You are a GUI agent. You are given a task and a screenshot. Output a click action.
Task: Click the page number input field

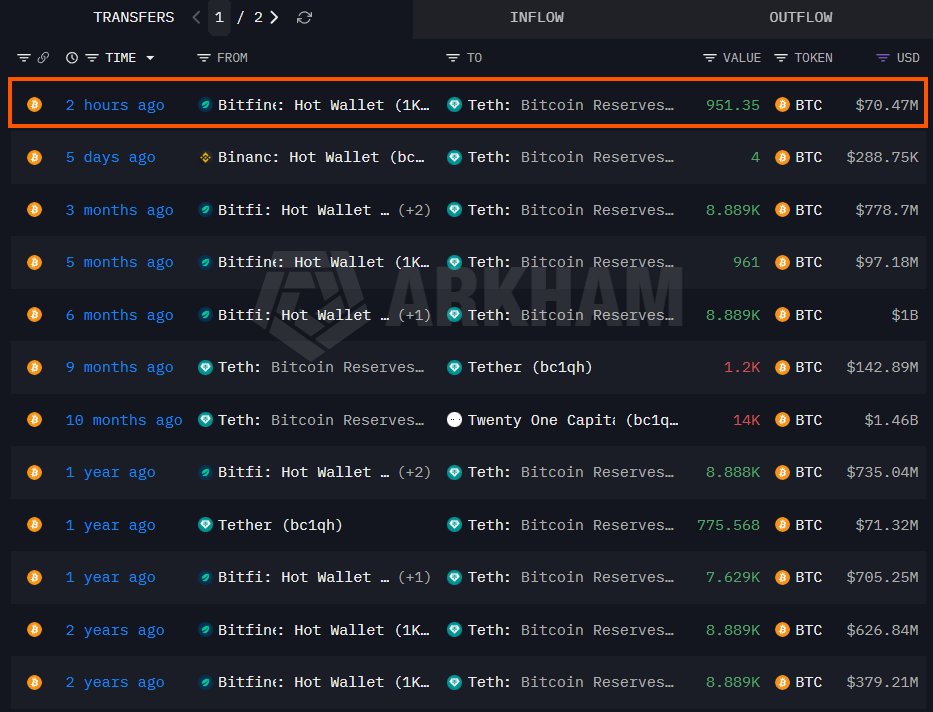(219, 18)
